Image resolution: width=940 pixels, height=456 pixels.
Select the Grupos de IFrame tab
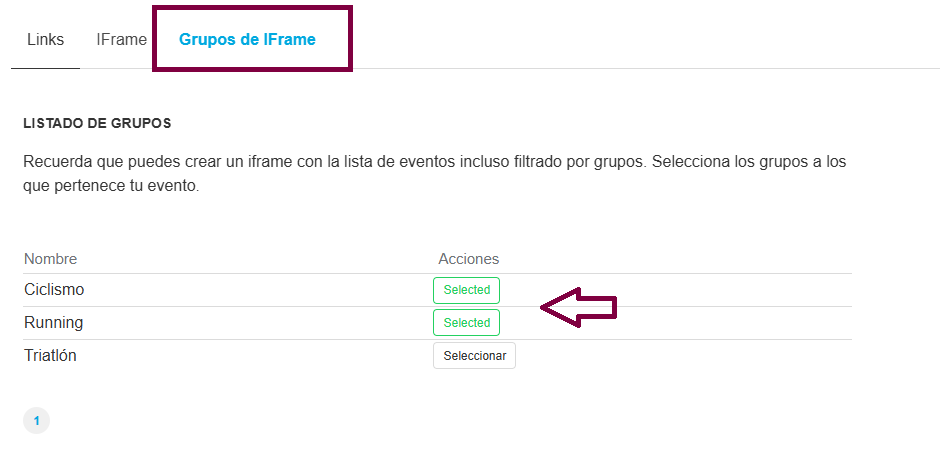coord(247,40)
